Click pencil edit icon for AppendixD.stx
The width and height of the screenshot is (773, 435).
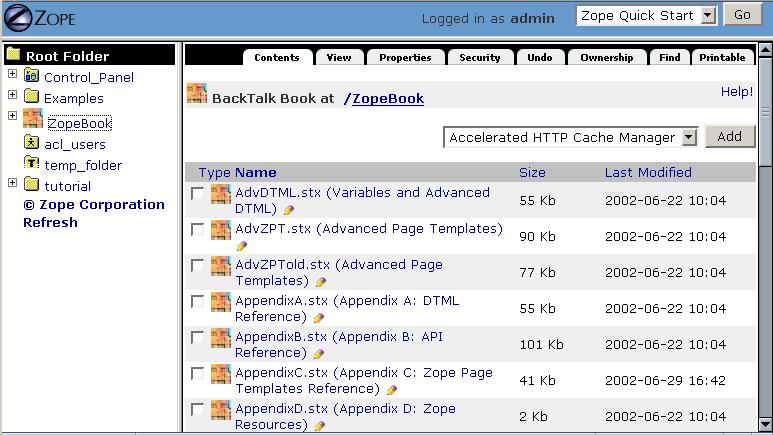[320, 426]
